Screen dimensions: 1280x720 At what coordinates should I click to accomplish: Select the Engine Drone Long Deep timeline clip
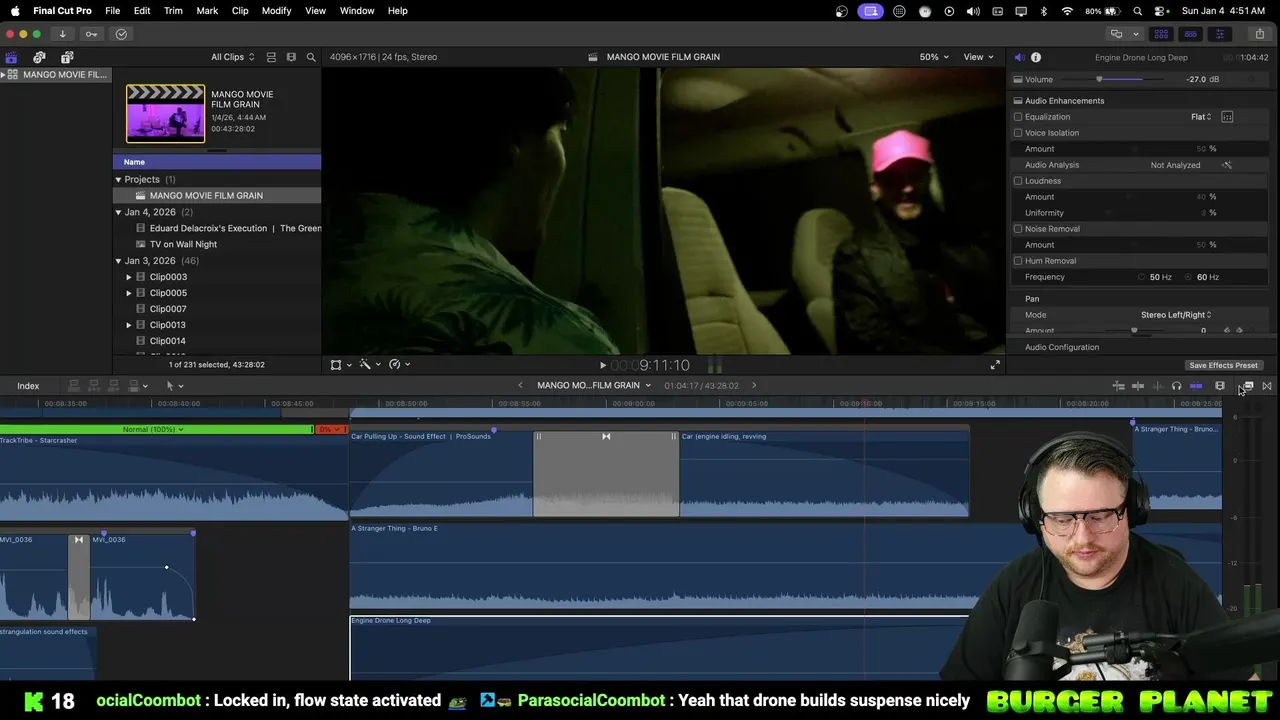point(659,648)
